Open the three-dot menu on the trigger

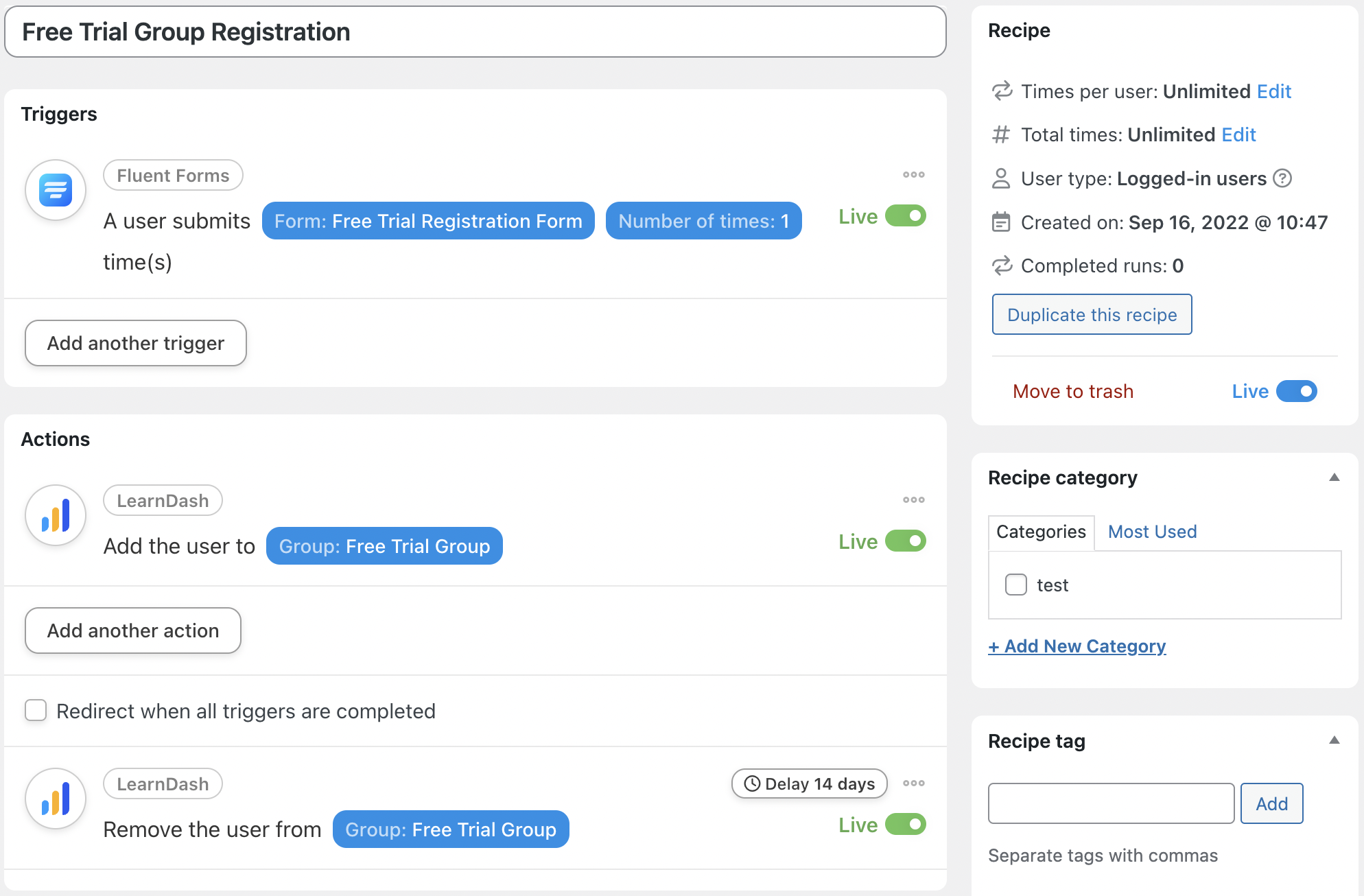click(x=913, y=174)
